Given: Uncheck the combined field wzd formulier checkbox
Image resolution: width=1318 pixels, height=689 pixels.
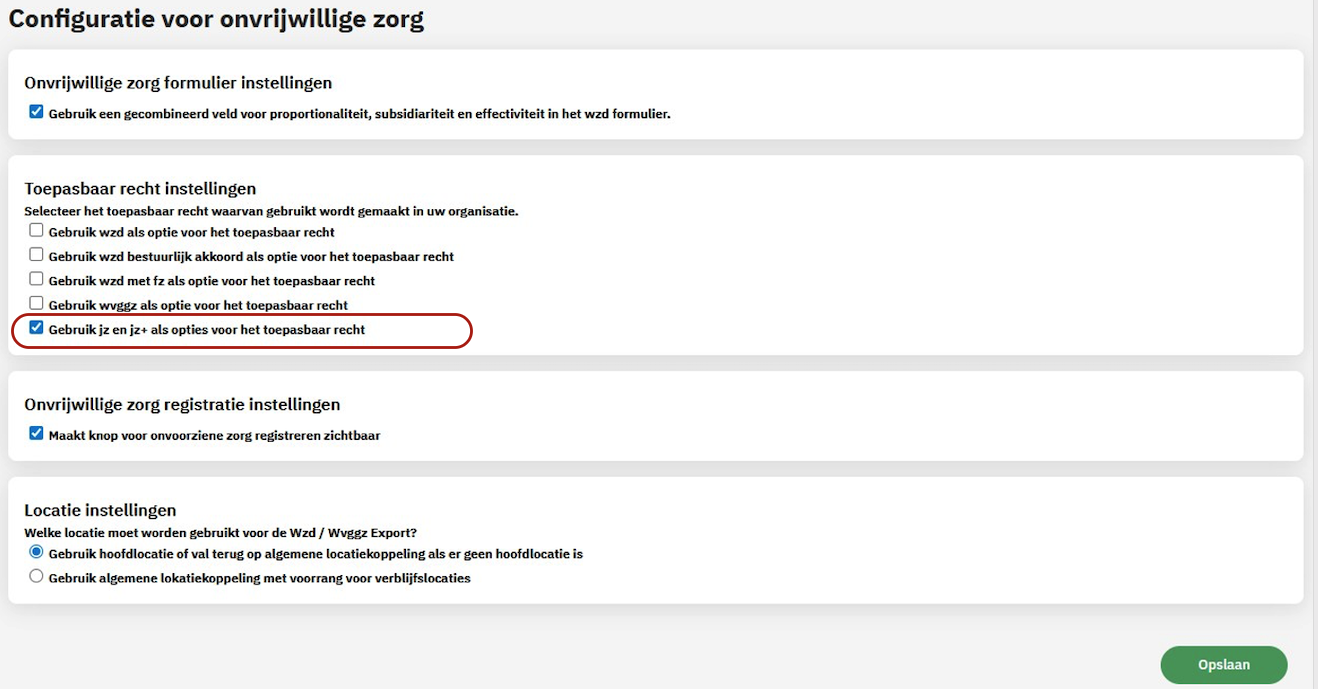Looking at the screenshot, I should coord(36,112).
